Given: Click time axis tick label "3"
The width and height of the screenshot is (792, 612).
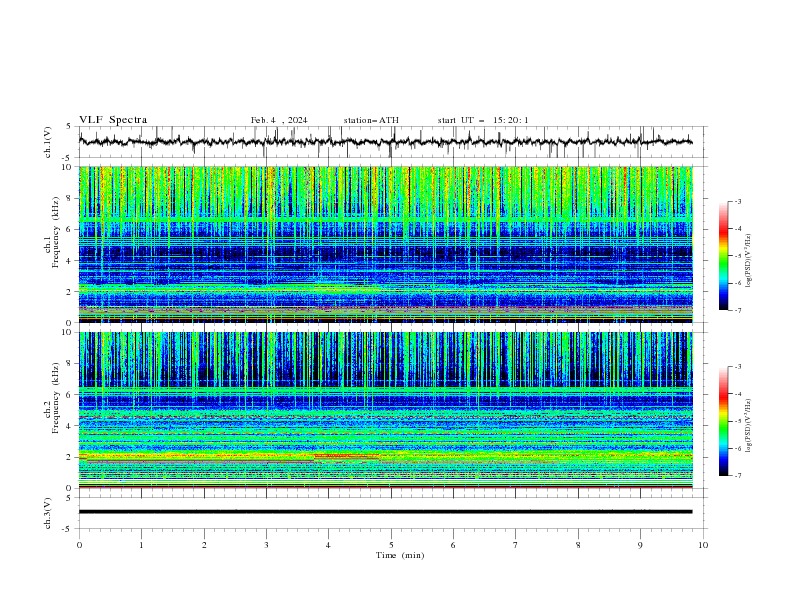Looking at the screenshot, I should click(x=266, y=545).
